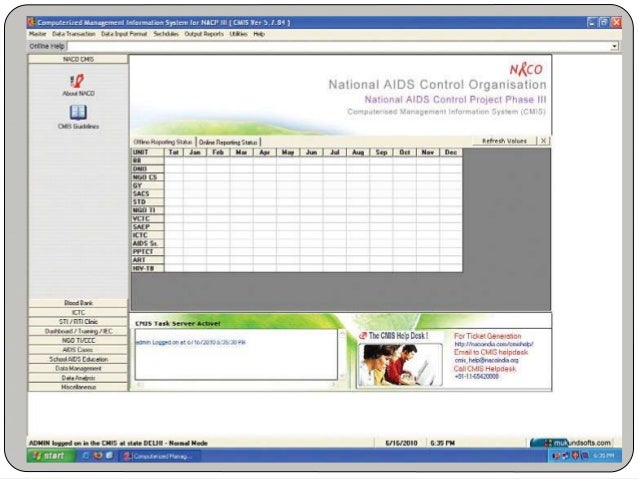The height and width of the screenshot is (479, 638).
Task: Select the NGO CS unit row header
Action: coord(148,177)
